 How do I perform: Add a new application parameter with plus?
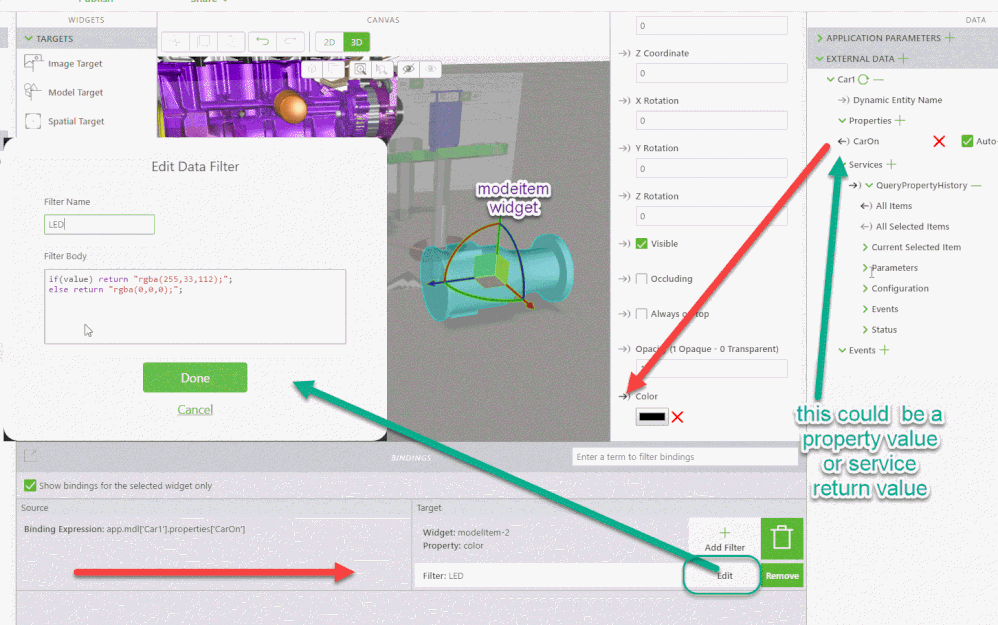(950, 38)
